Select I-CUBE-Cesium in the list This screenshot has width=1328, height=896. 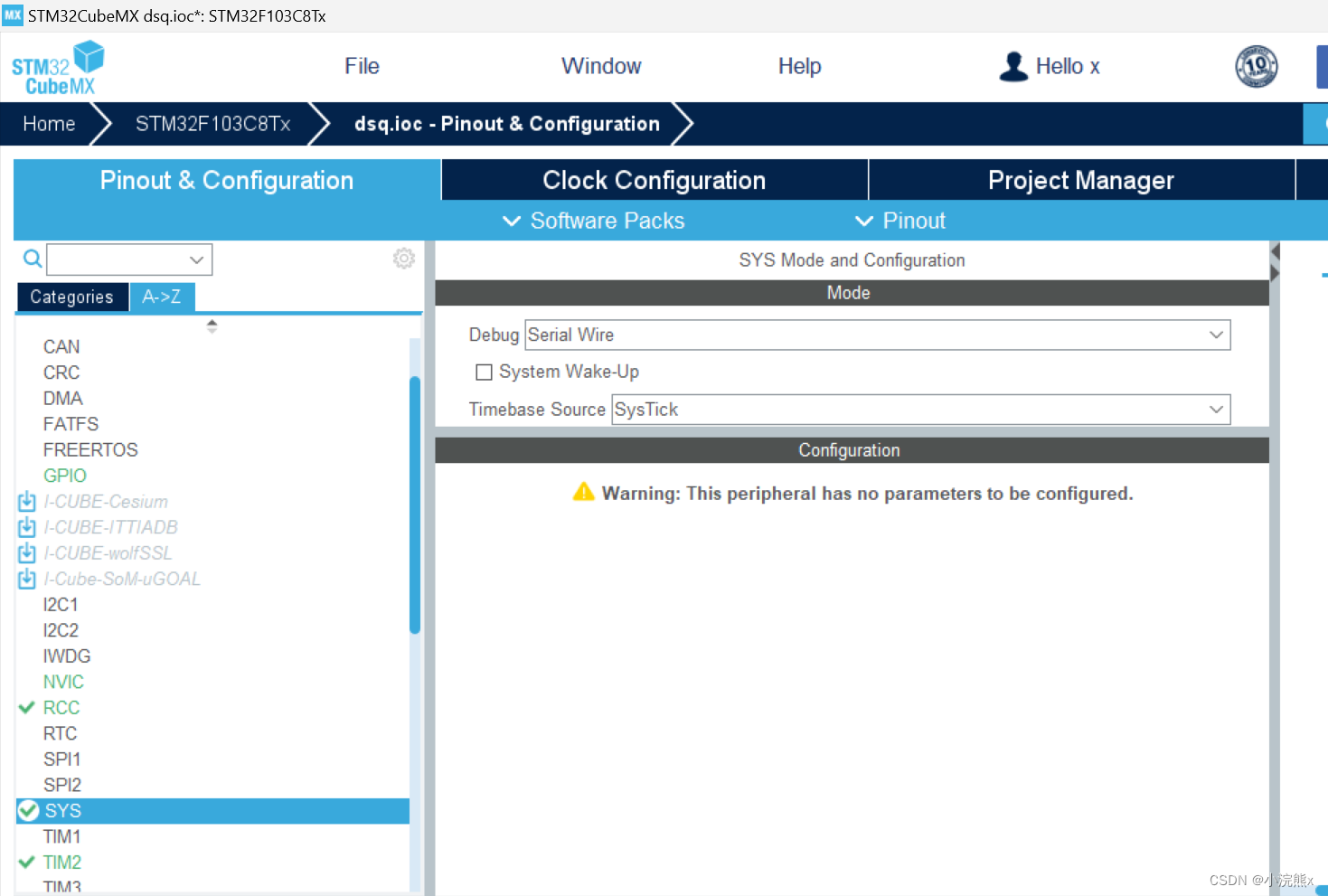tap(106, 502)
